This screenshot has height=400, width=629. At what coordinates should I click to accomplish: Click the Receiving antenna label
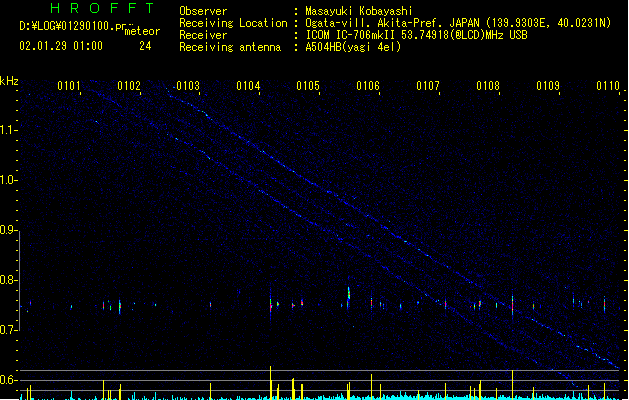pos(230,47)
